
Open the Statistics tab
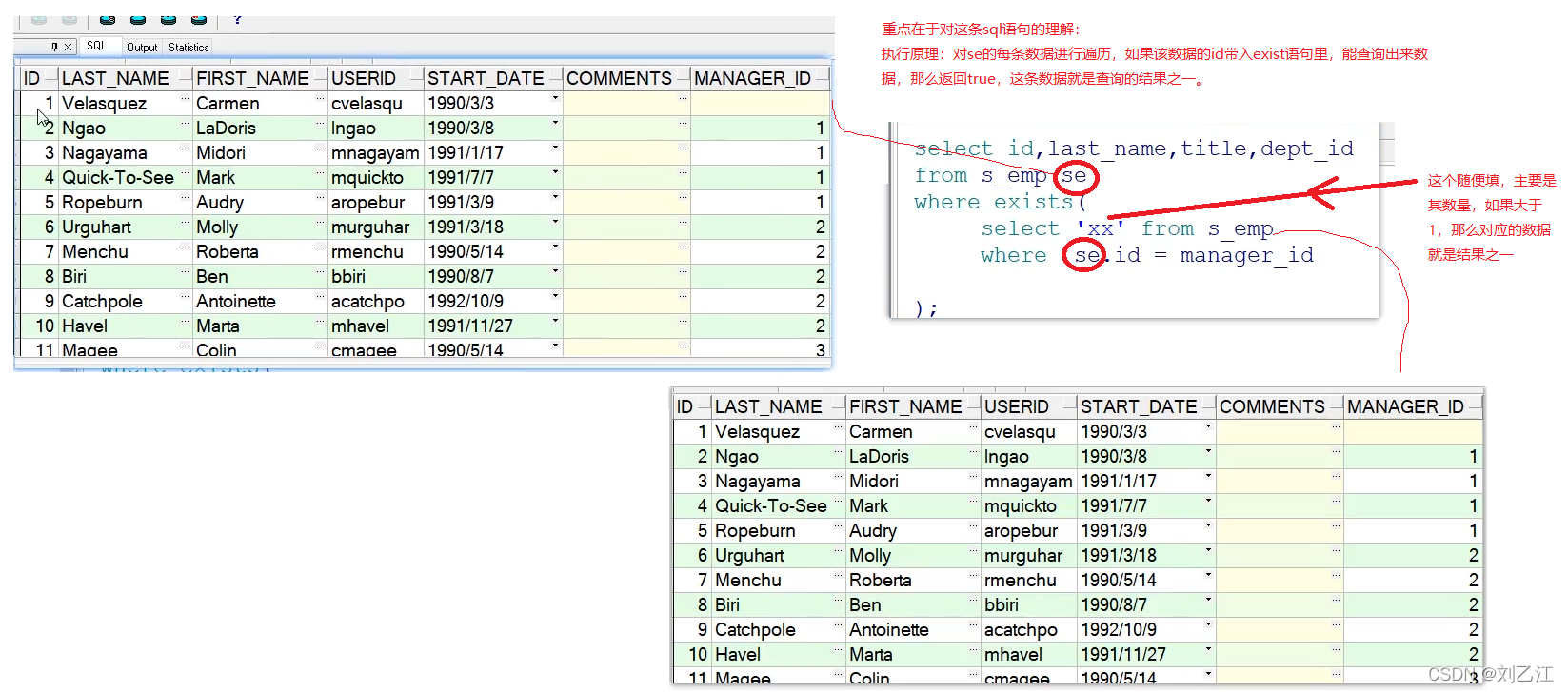[189, 47]
